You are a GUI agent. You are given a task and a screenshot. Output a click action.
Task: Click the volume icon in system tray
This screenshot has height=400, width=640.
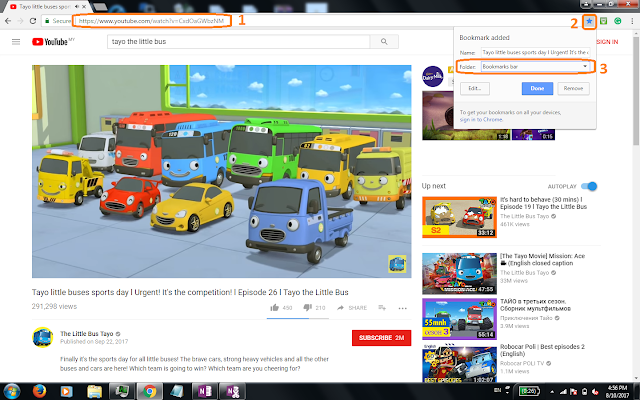click(596, 392)
